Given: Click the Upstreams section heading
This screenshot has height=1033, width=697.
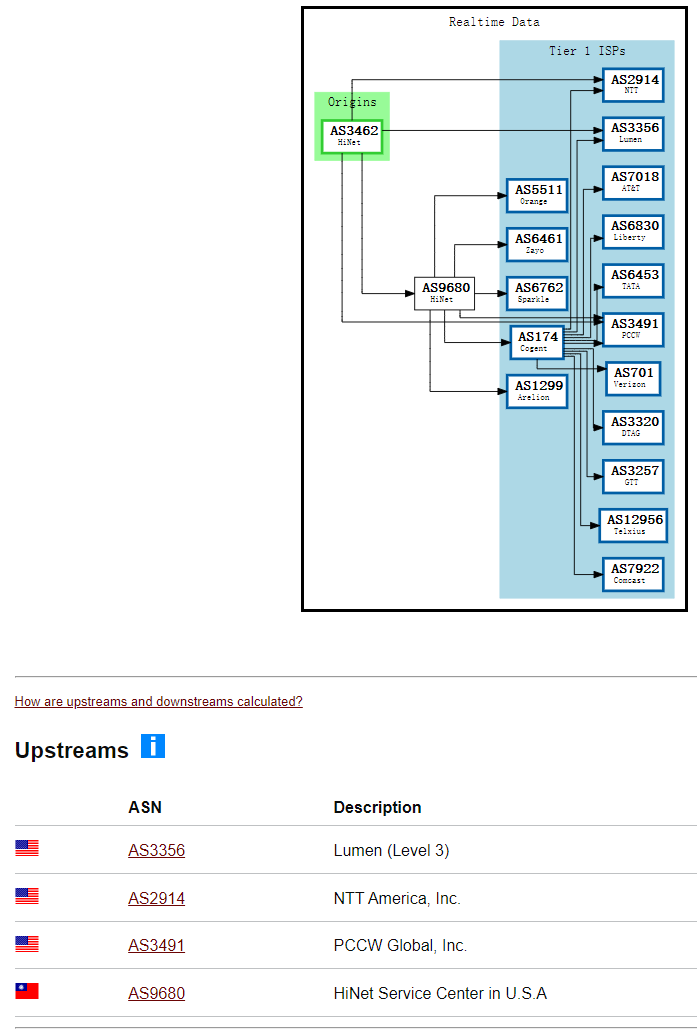Looking at the screenshot, I should click(72, 750).
